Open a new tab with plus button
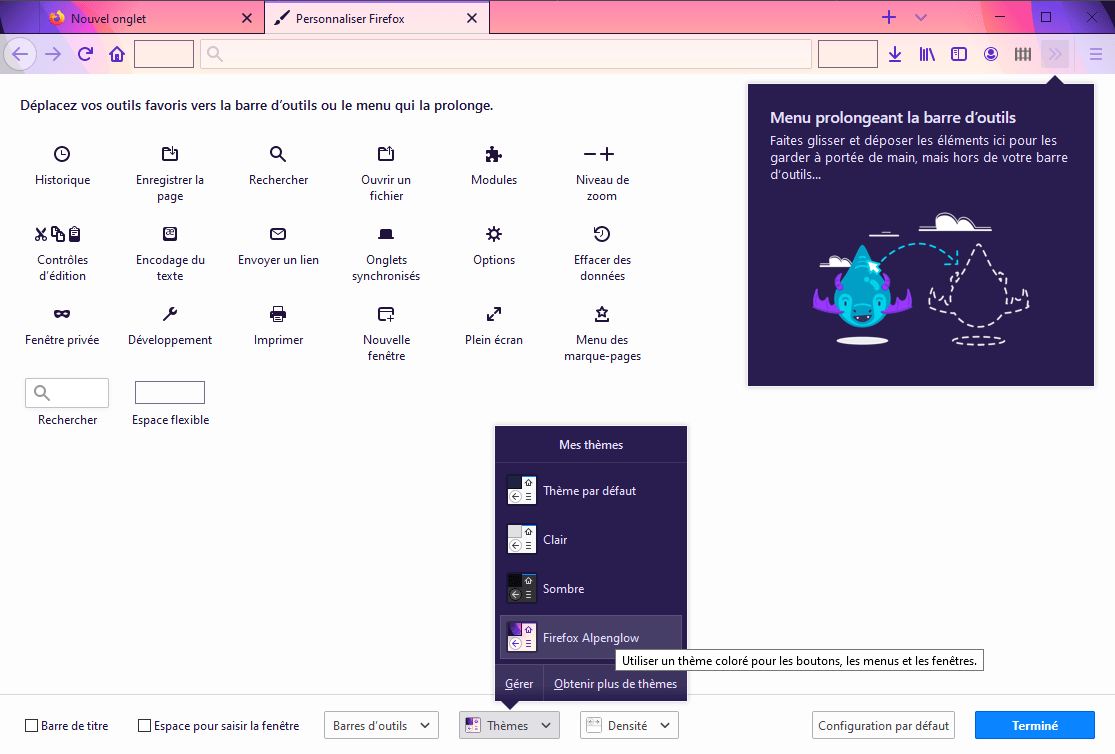The width and height of the screenshot is (1115, 754). 889,18
